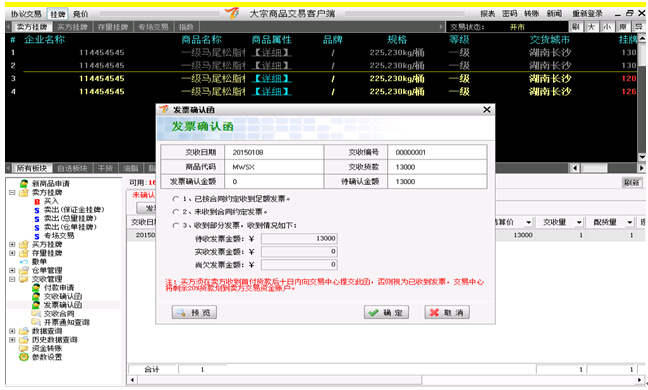648x390 pixels.
Task: Expand the 数据查询 tree folder
Action: (x=12, y=331)
